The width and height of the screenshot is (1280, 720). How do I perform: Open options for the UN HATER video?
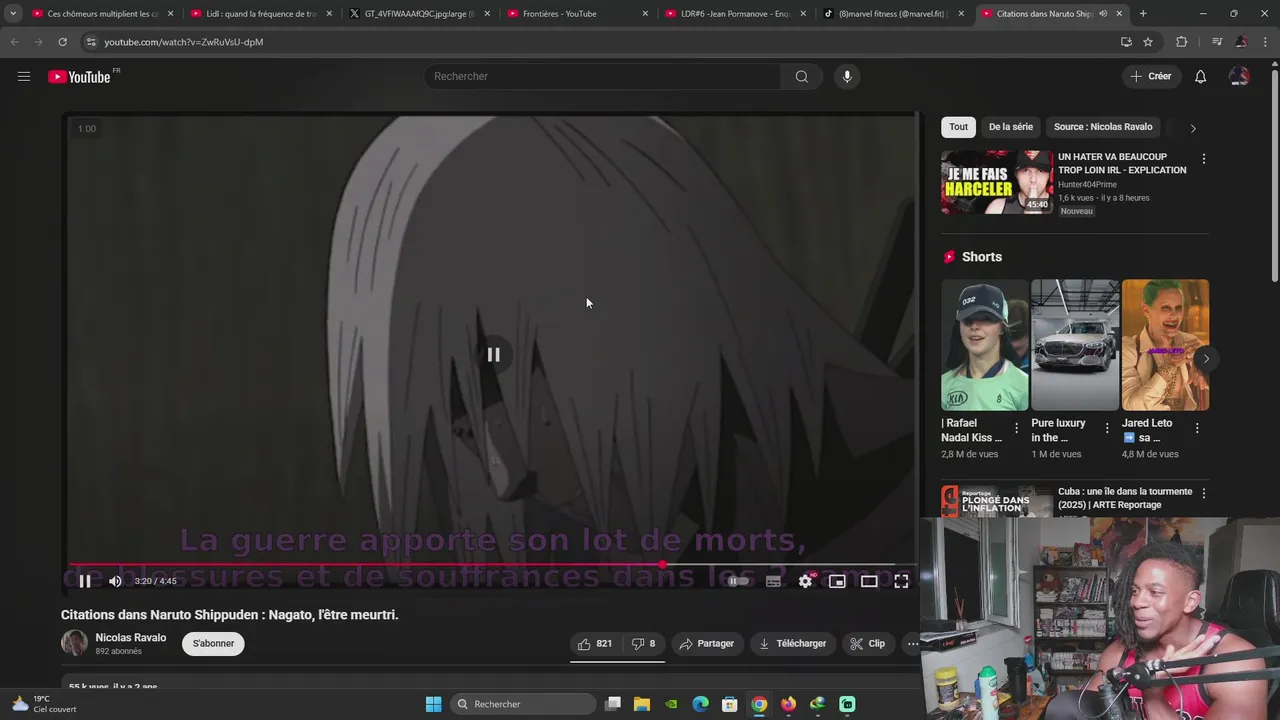coord(1203,159)
